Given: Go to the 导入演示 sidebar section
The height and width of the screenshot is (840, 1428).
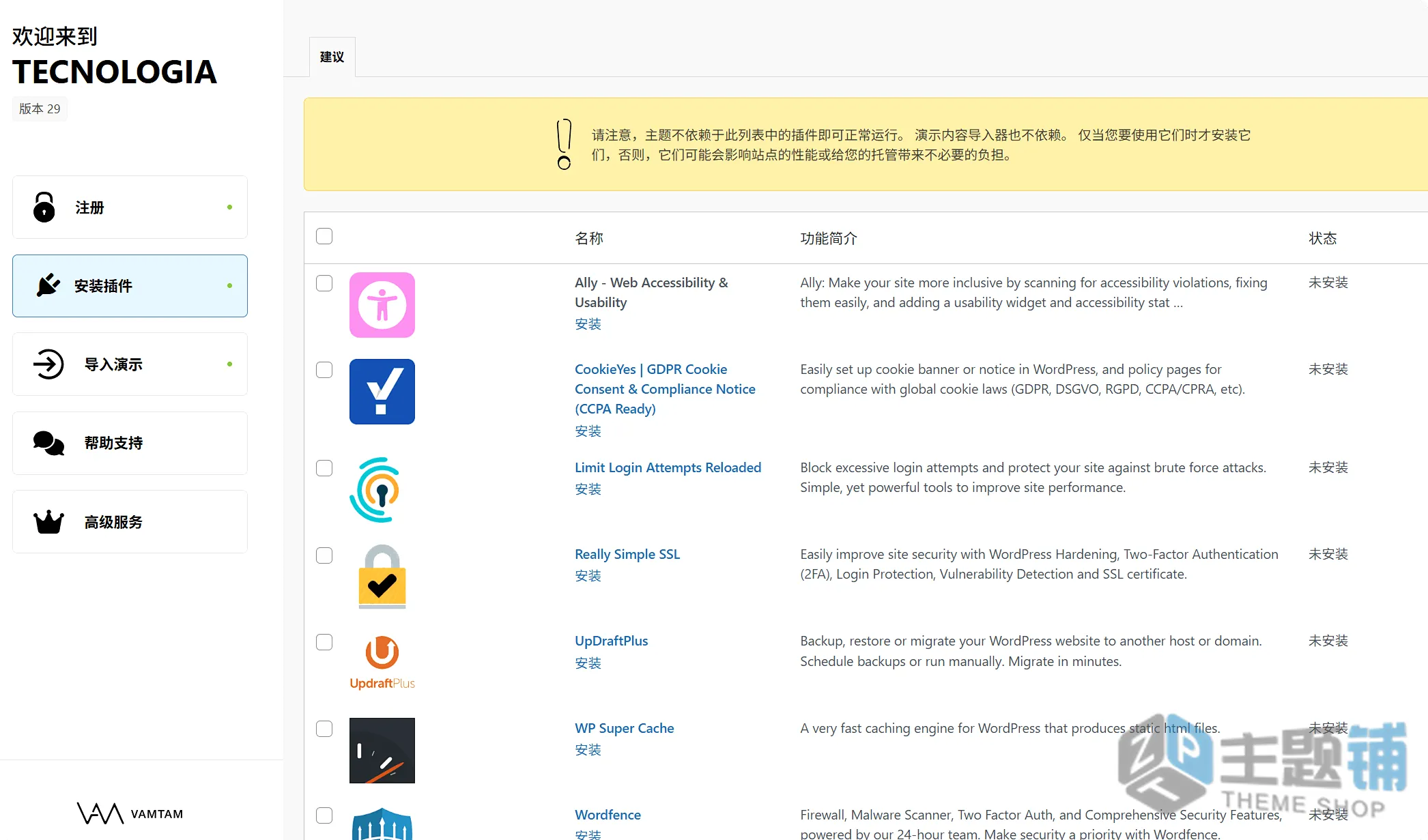Looking at the screenshot, I should [x=130, y=364].
